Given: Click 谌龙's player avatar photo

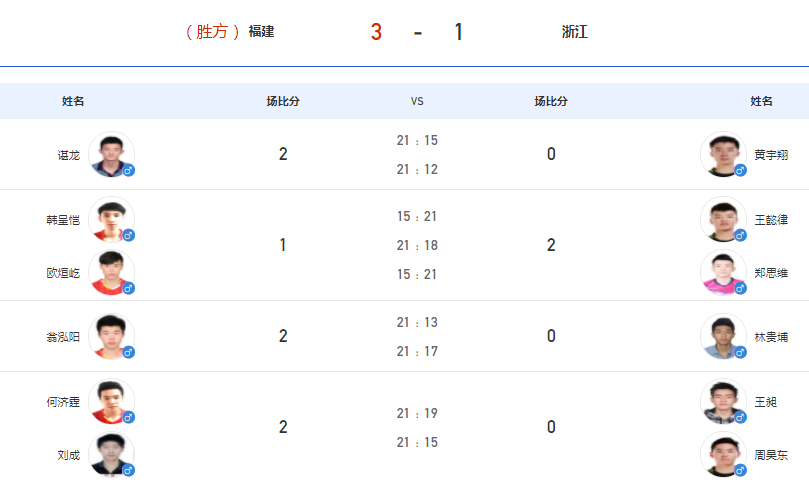Looking at the screenshot, I should coord(111,154).
